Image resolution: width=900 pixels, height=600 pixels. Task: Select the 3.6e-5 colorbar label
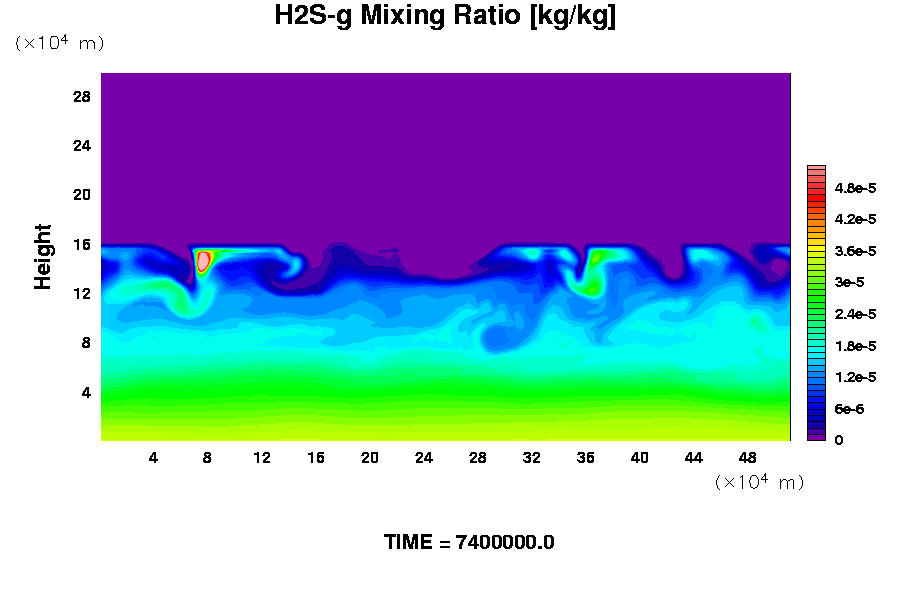coord(856,251)
